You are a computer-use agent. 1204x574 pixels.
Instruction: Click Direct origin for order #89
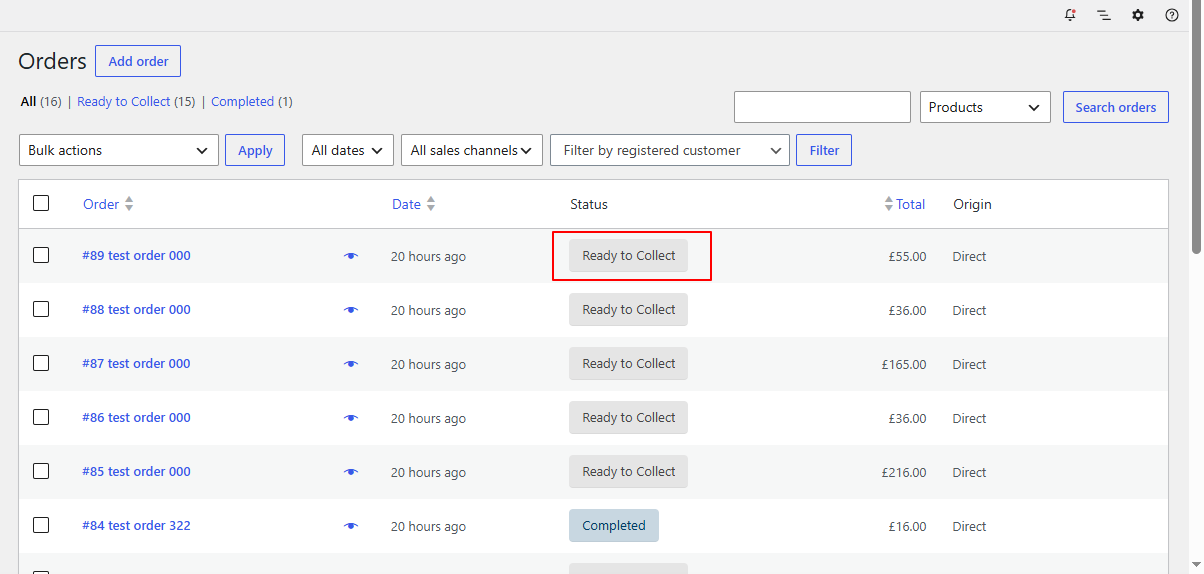(x=969, y=257)
